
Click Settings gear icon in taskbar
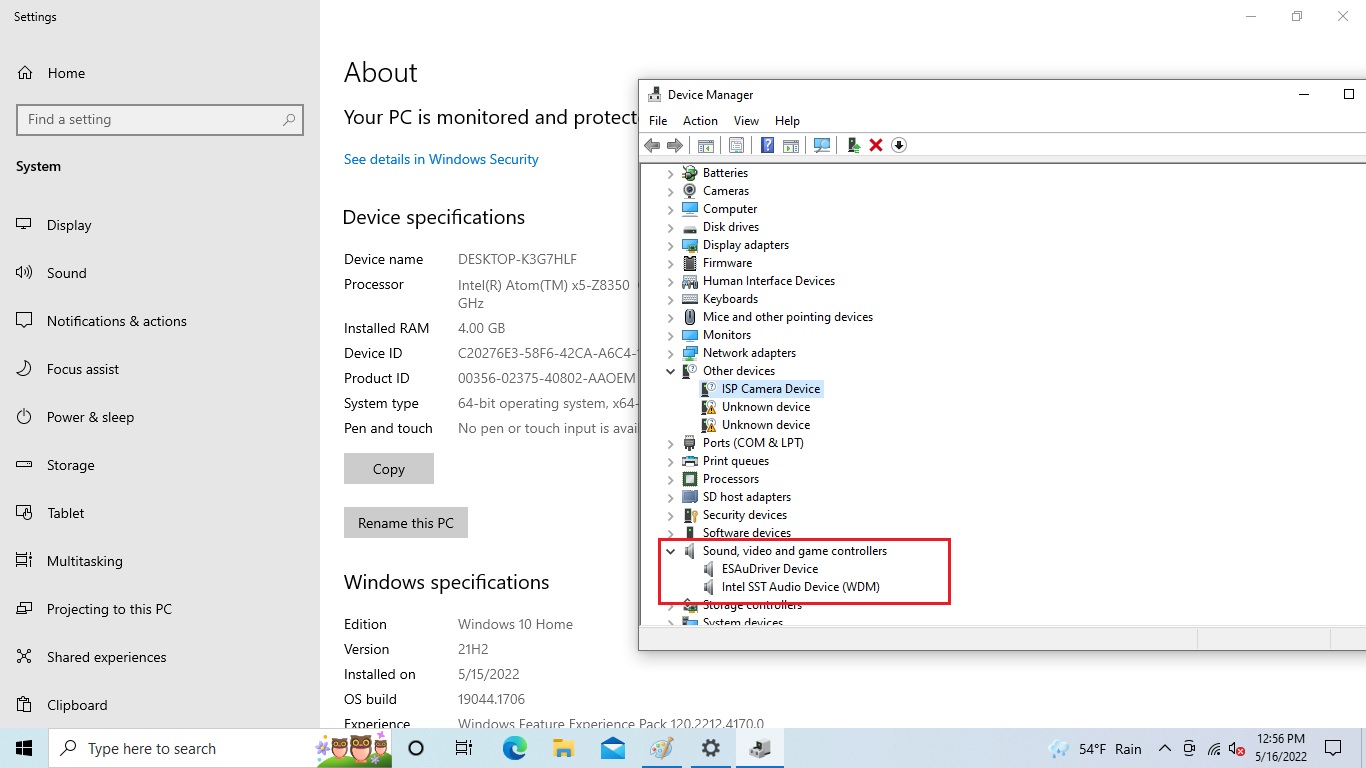(x=711, y=748)
